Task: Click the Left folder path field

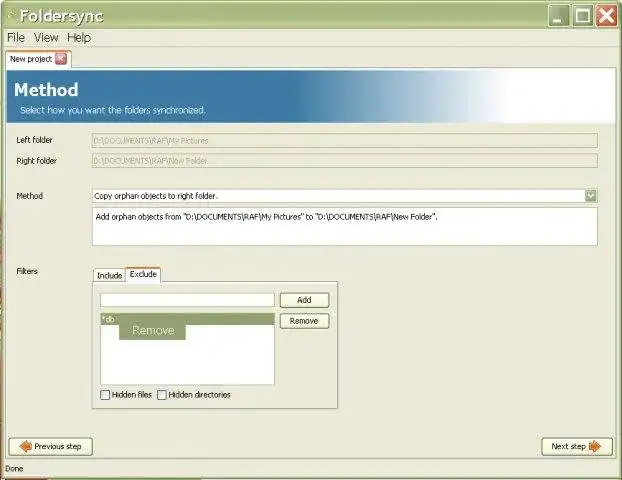Action: pos(345,140)
